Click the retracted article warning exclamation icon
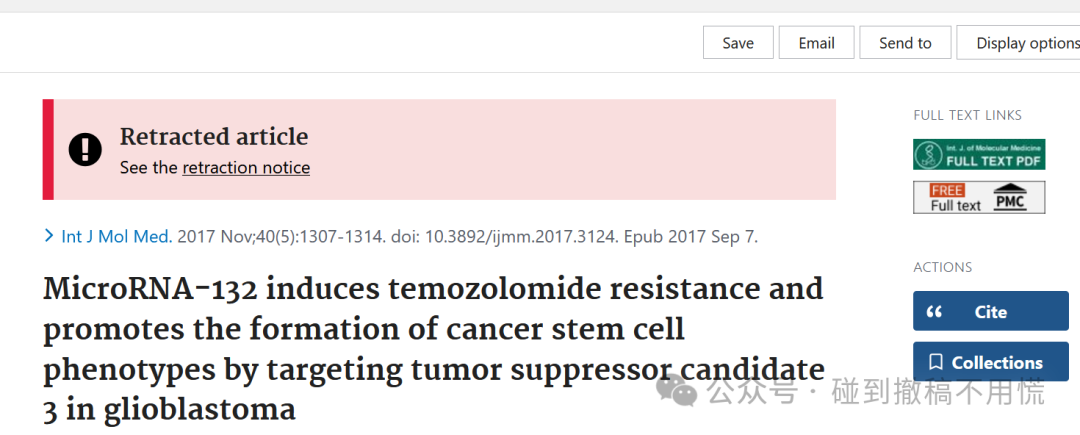Screen dimensions: 1080x435 (x=85, y=149)
